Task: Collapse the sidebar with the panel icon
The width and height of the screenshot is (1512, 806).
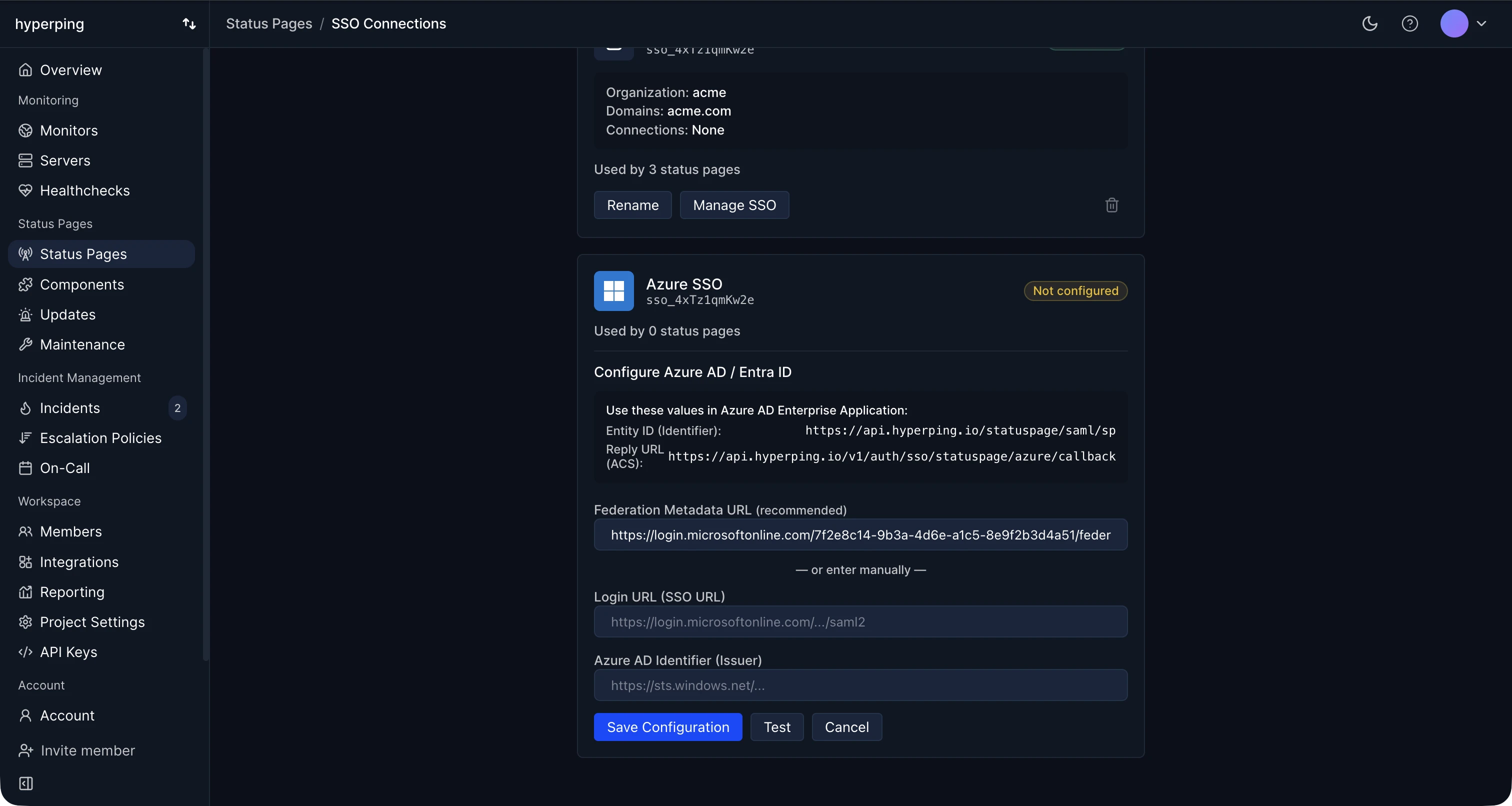Action: pos(26,783)
